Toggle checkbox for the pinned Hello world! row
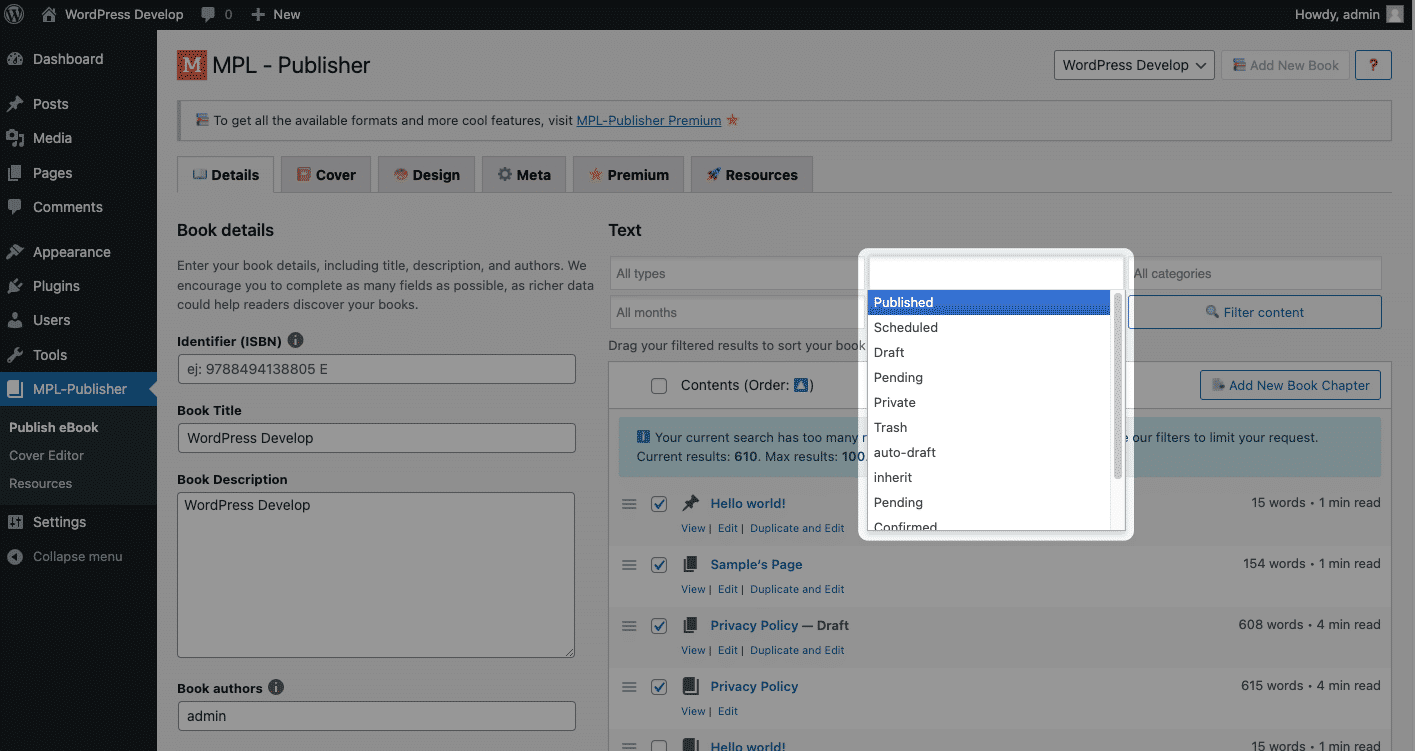The image size is (1415, 751). click(659, 504)
